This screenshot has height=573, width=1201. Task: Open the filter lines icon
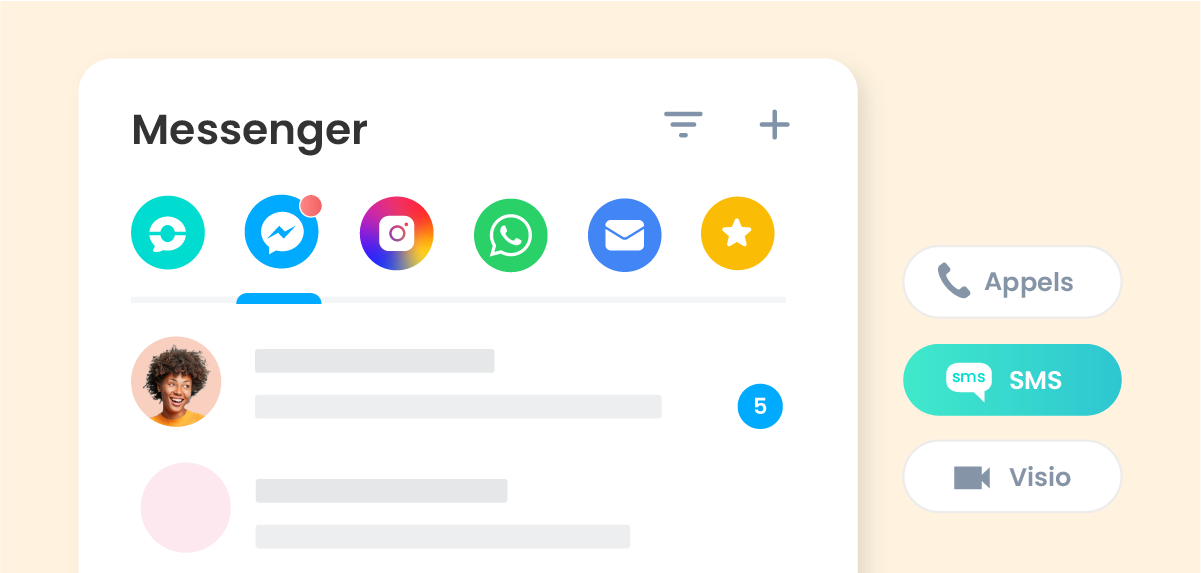(x=684, y=125)
